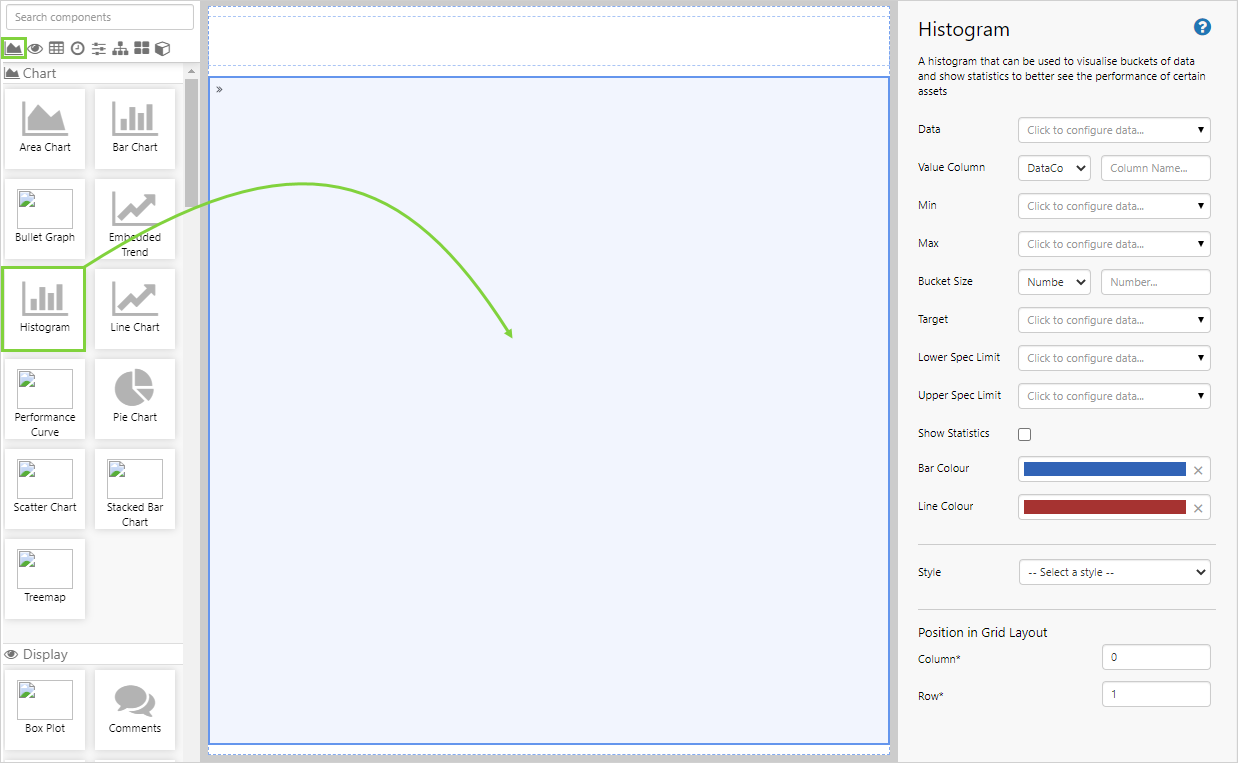Open Bucket Size type dropdown
This screenshot has height=763, width=1238.
1054,282
